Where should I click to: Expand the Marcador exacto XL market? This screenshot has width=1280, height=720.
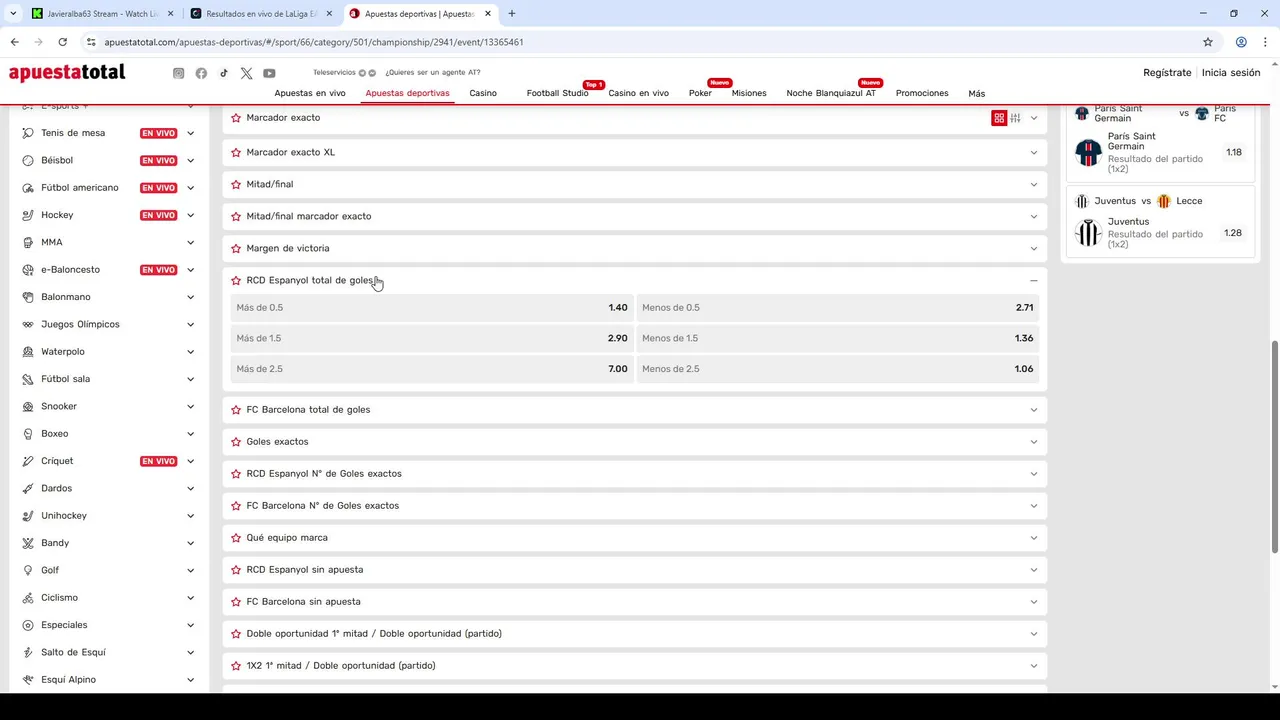pos(1034,152)
